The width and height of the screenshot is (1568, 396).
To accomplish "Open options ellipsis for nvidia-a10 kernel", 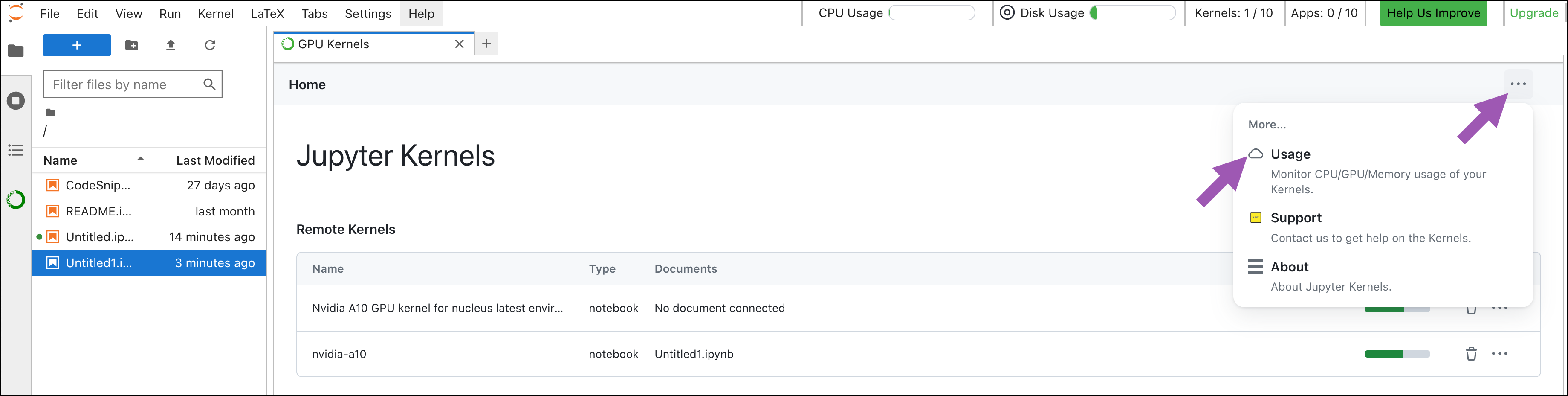I will click(1499, 354).
